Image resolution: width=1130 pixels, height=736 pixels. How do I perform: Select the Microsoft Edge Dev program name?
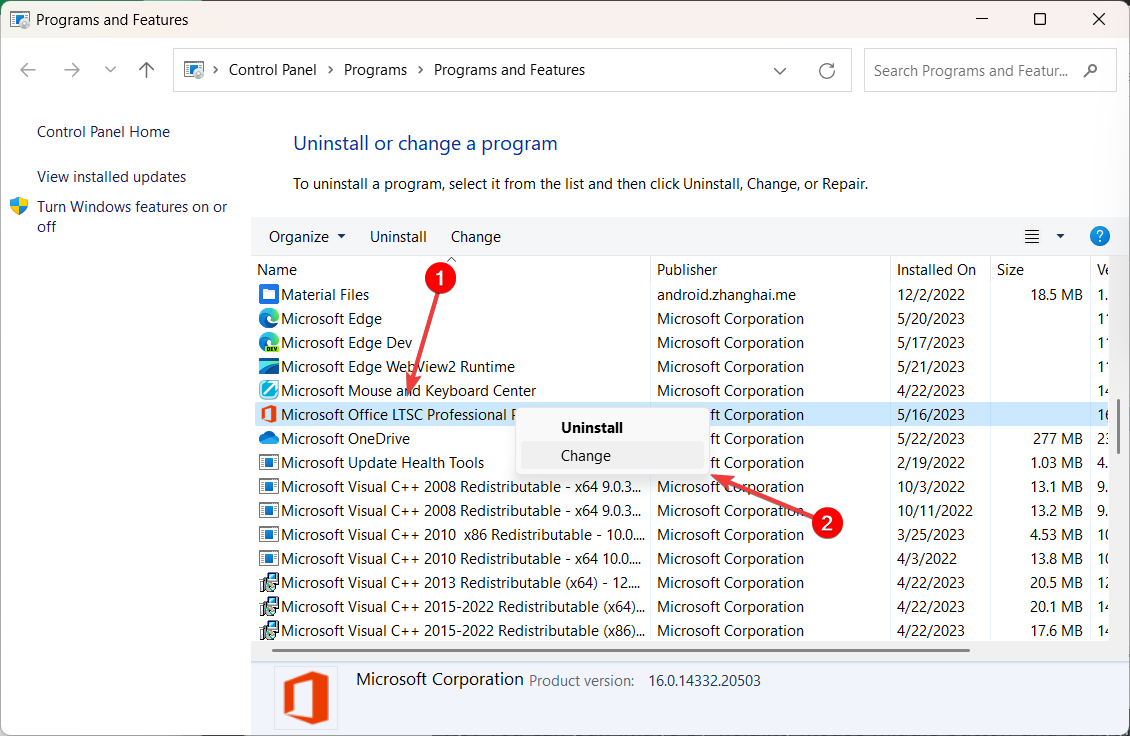coord(347,342)
